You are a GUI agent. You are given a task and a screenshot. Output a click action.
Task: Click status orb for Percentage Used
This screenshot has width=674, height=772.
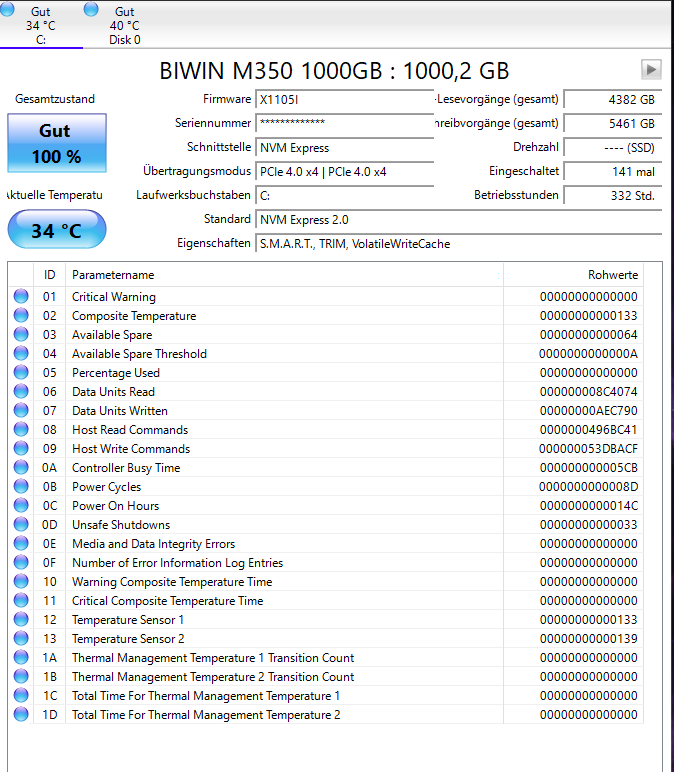[x=21, y=372]
